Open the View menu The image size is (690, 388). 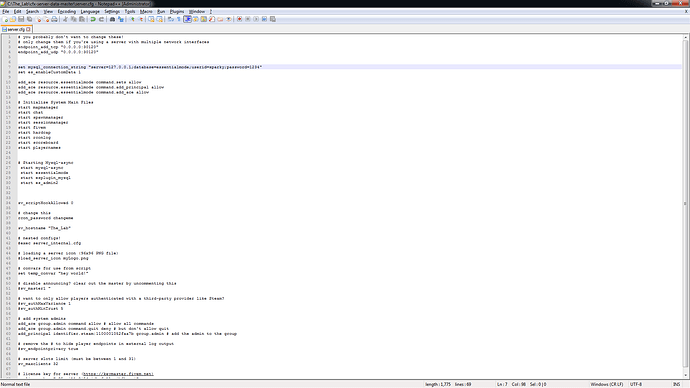click(48, 11)
